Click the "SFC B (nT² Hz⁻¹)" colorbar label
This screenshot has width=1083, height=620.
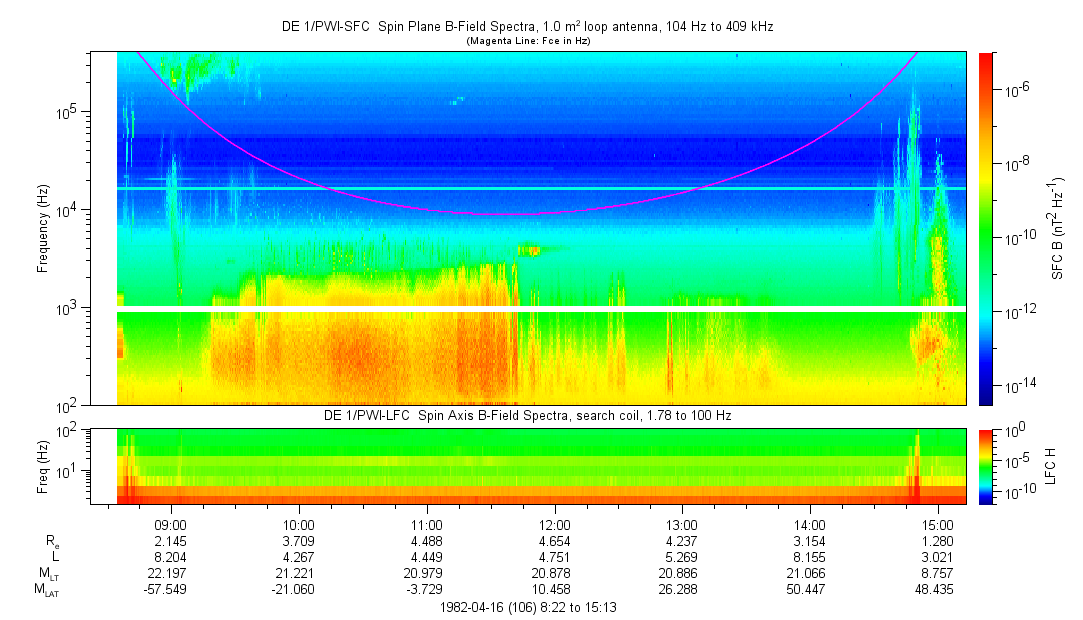pyautogui.click(x=1058, y=228)
